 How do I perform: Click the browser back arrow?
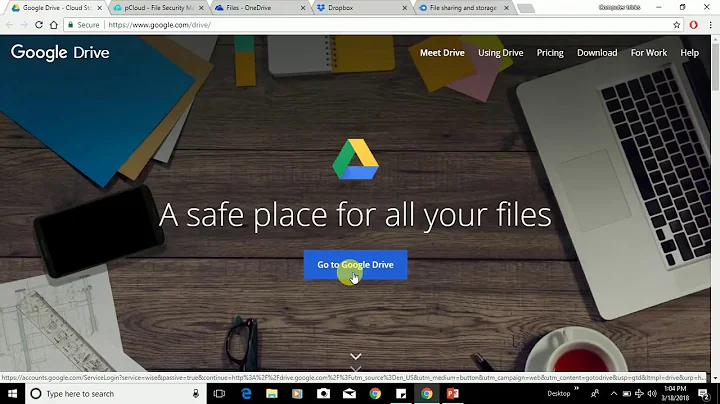pos(10,25)
